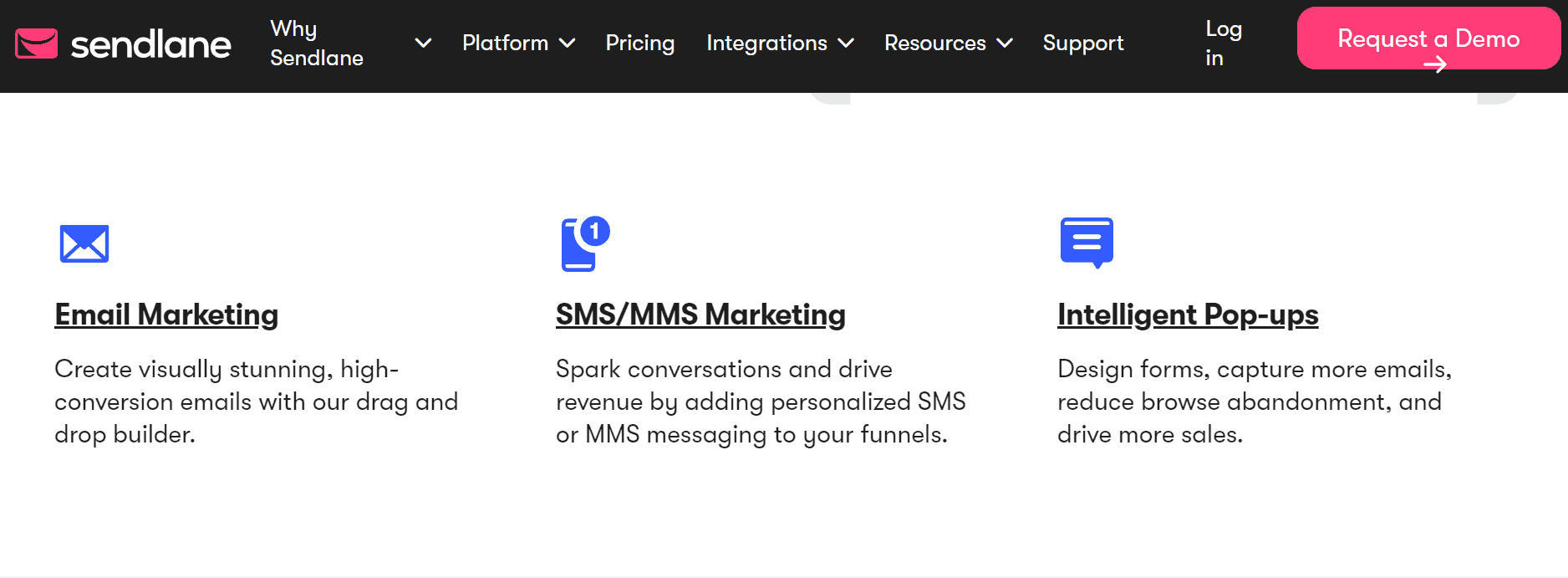Image resolution: width=1568 pixels, height=578 pixels.
Task: Expand the Resources dropdown chevron
Action: (x=1005, y=43)
